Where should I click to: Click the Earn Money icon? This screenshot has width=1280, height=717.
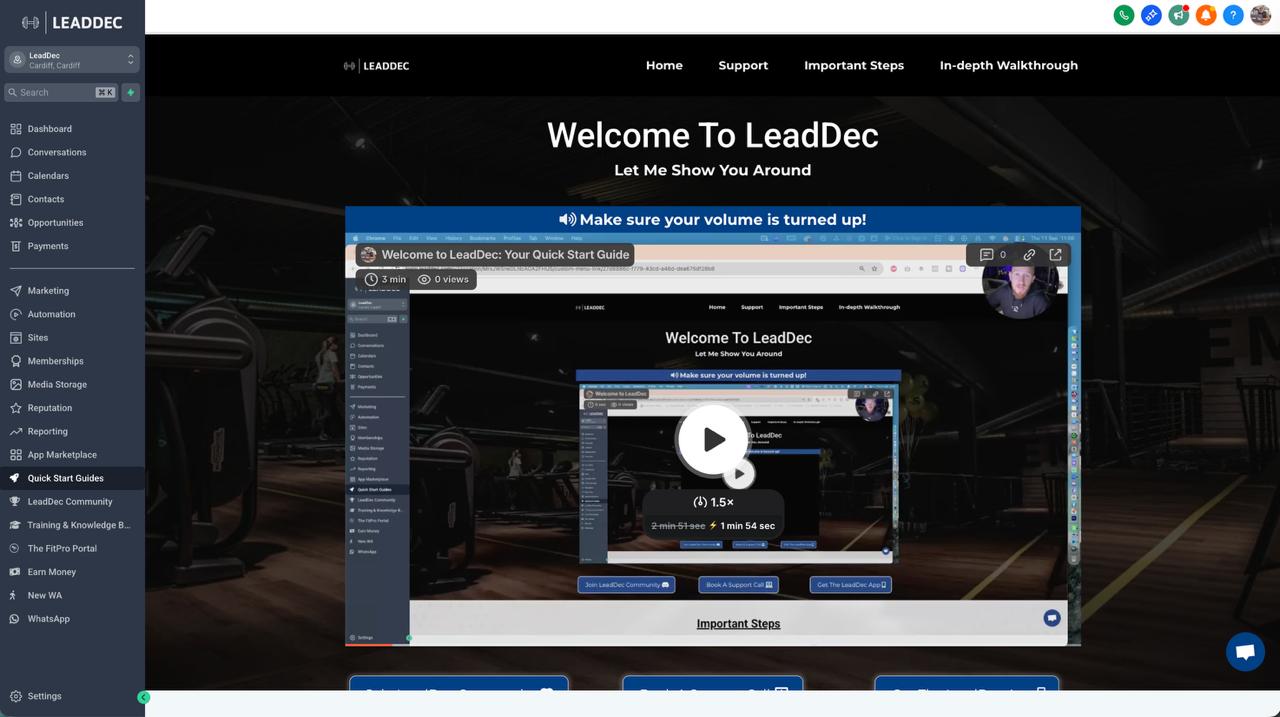[16, 572]
